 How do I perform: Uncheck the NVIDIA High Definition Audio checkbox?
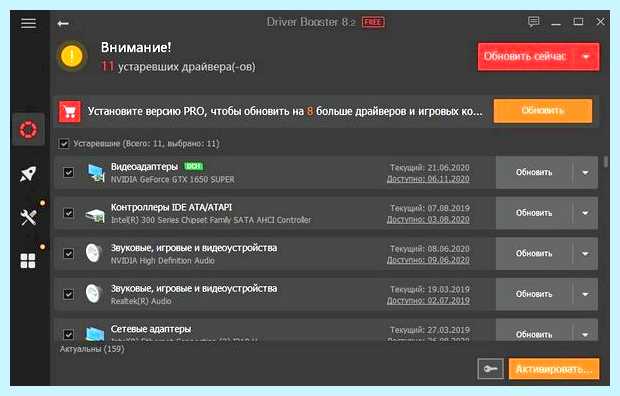click(68, 254)
